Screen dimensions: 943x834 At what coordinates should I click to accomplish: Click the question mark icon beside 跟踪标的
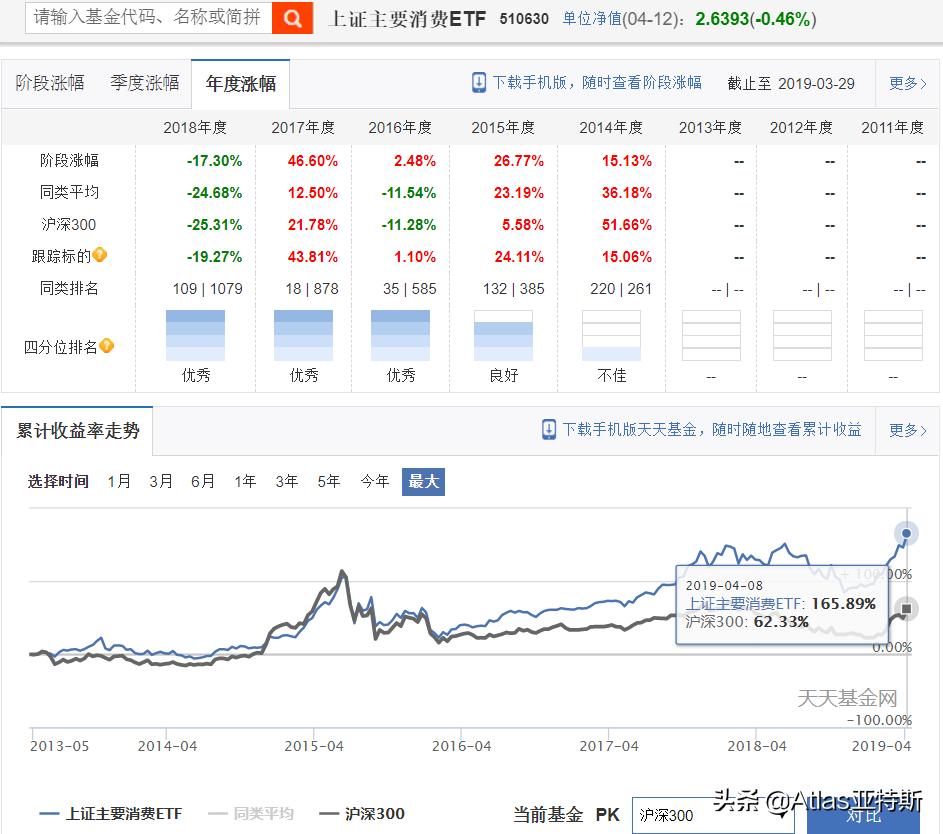(98, 256)
